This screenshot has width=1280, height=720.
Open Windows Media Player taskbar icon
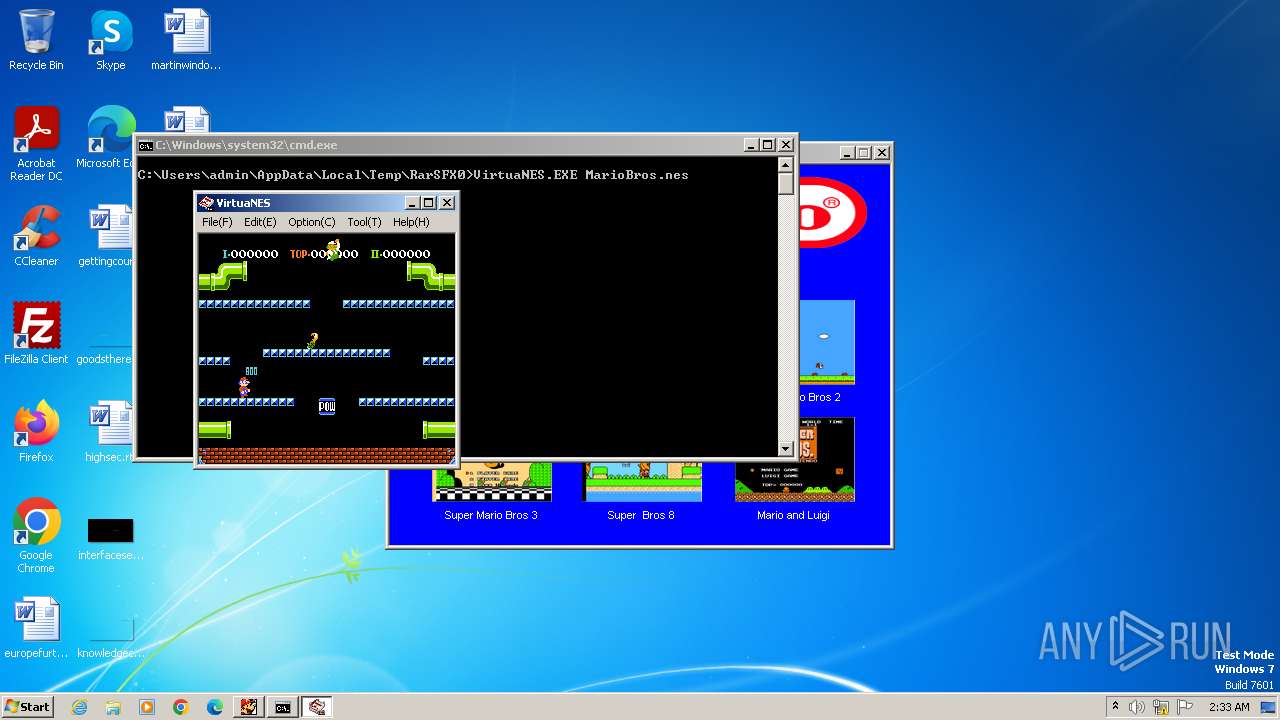[147, 707]
